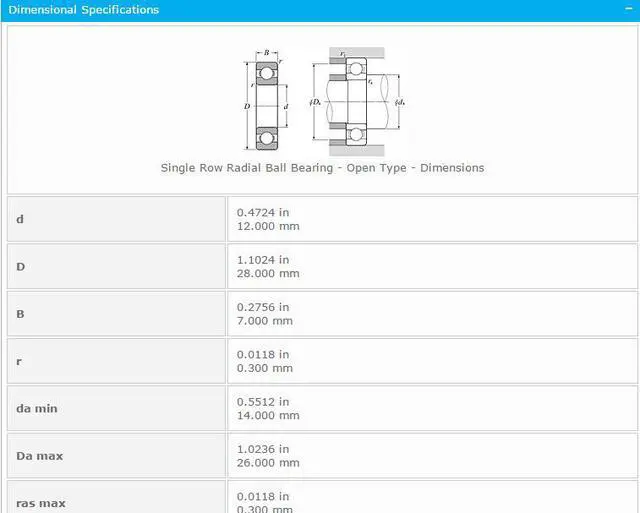Select the 'da min' row label

pos(37,408)
